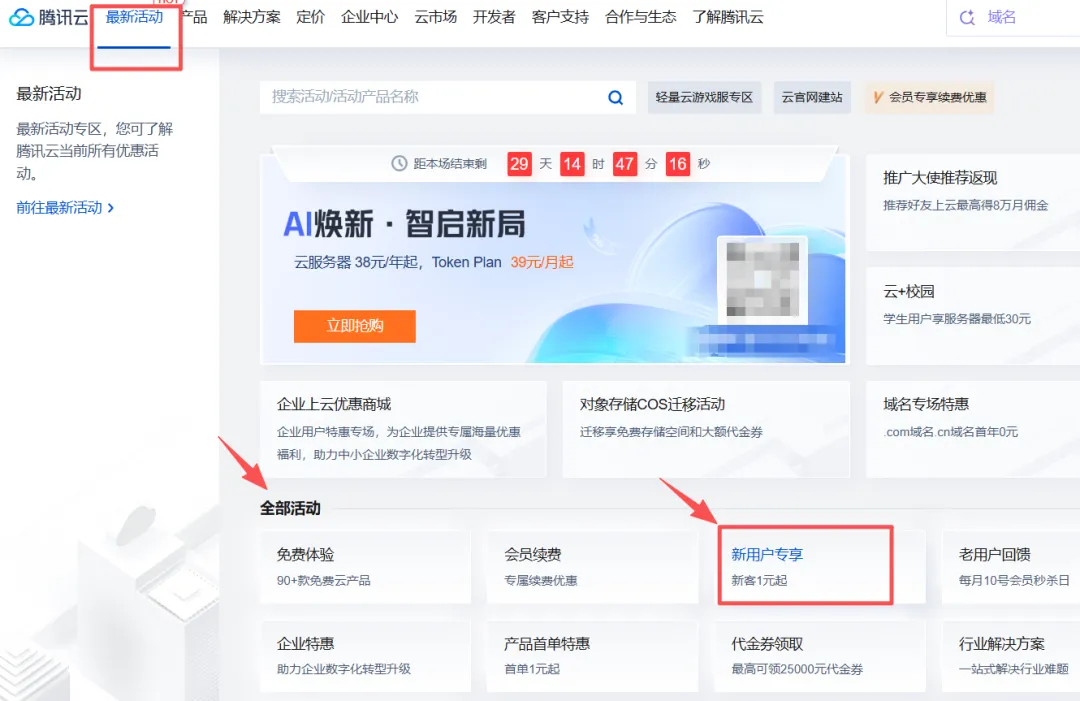
Task: Open the 企业特惠 activity card
Action: [x=366, y=656]
